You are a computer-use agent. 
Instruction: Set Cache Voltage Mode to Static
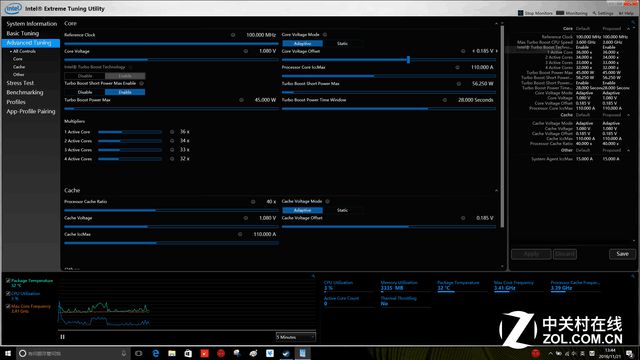pos(342,210)
